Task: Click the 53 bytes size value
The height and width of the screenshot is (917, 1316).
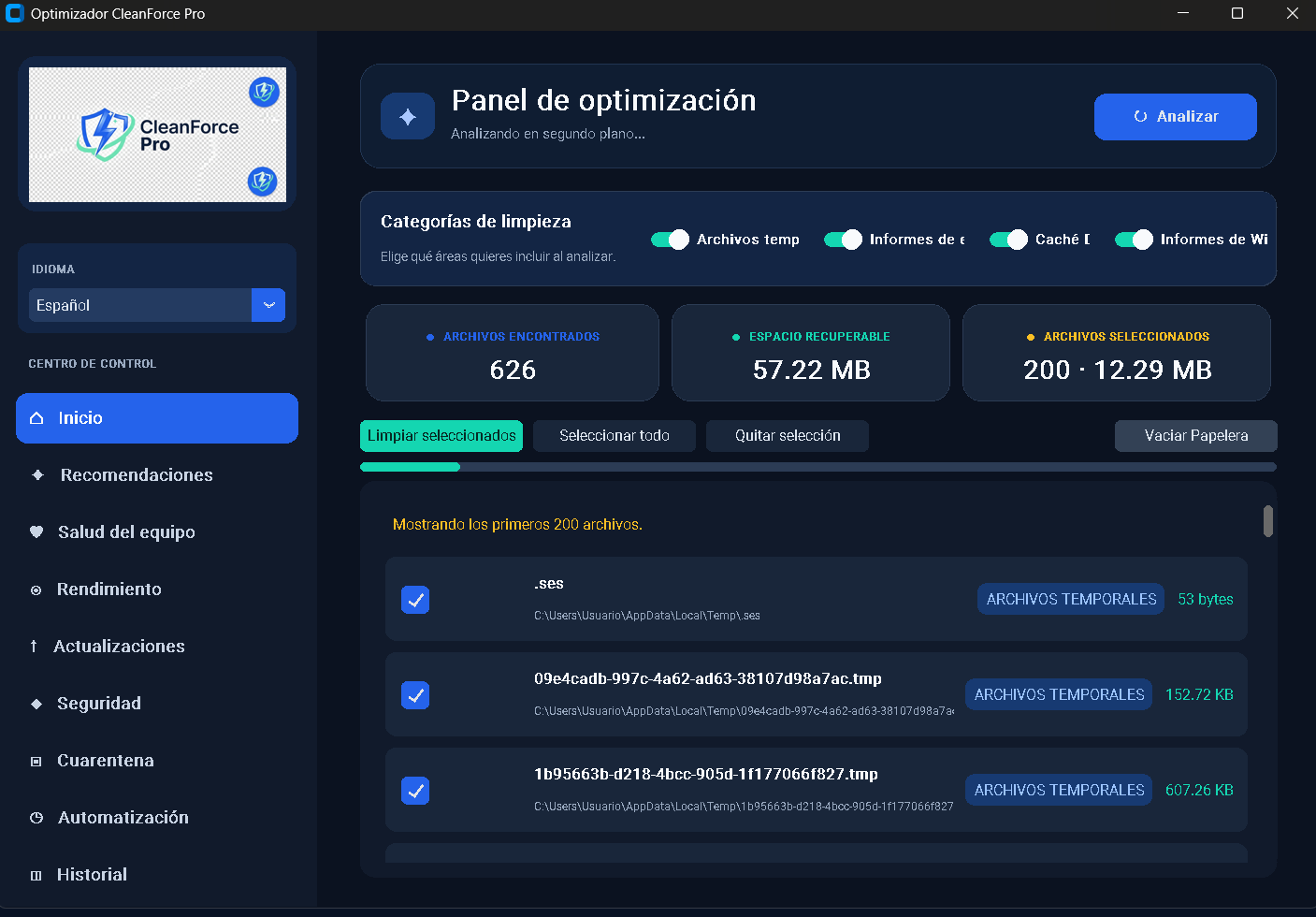Action: click(x=1206, y=600)
